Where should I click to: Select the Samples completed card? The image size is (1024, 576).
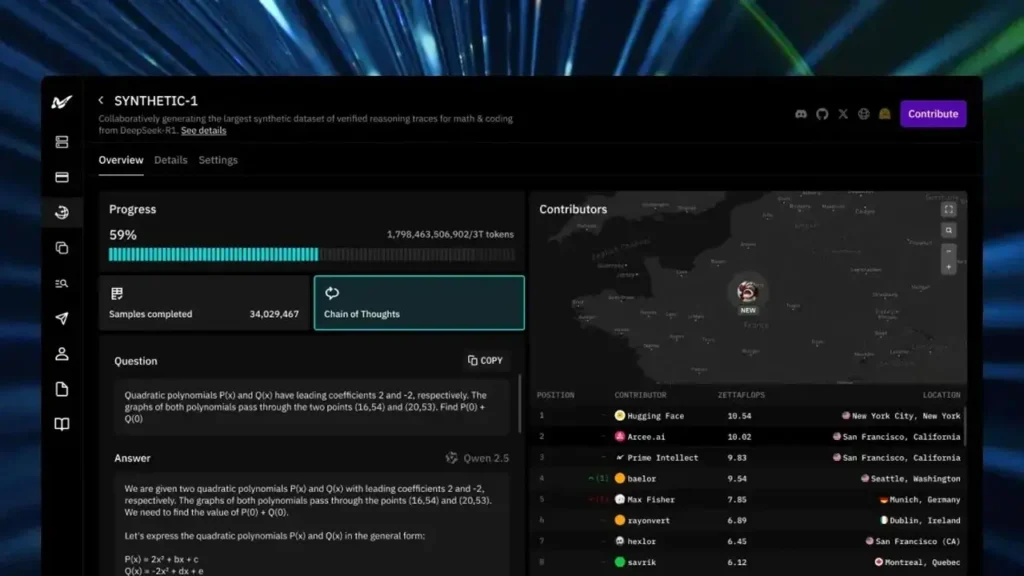(x=204, y=302)
